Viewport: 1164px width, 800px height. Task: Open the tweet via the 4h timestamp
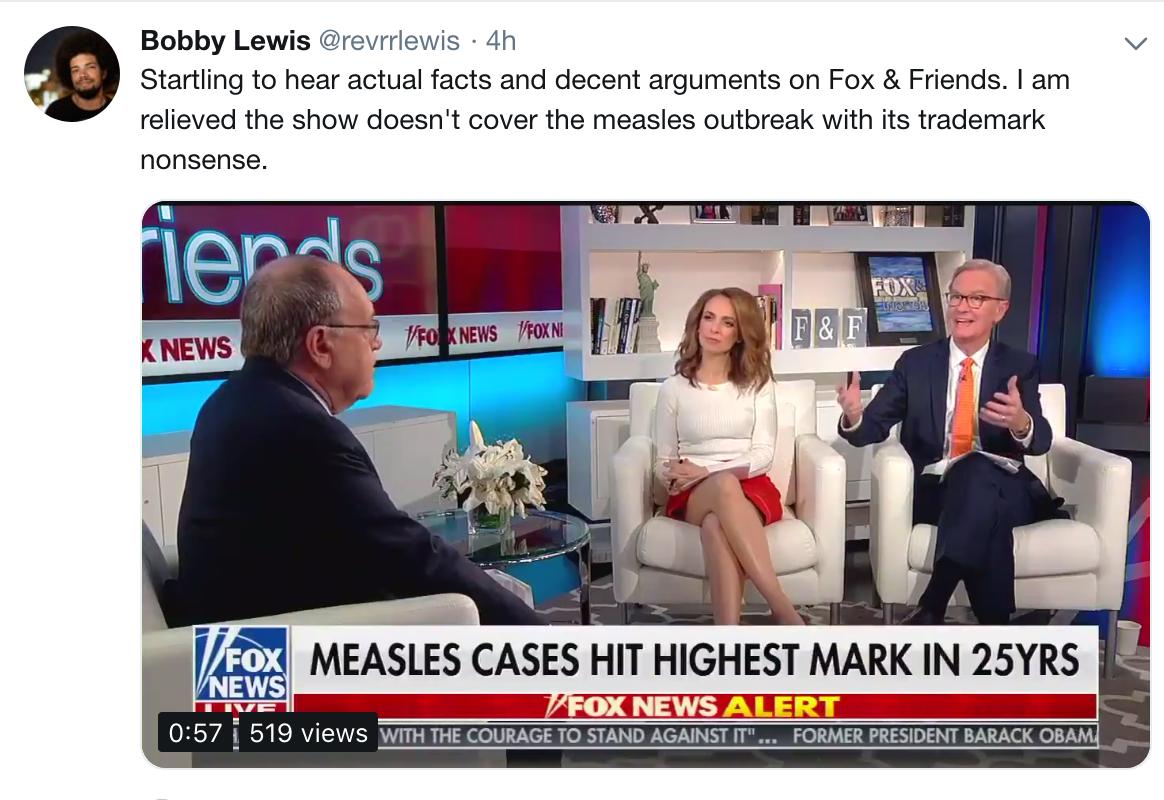click(501, 40)
